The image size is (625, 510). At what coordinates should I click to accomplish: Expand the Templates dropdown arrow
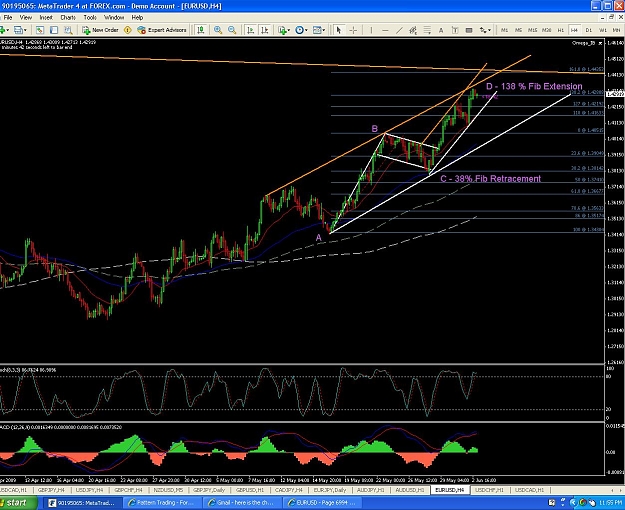(324, 30)
